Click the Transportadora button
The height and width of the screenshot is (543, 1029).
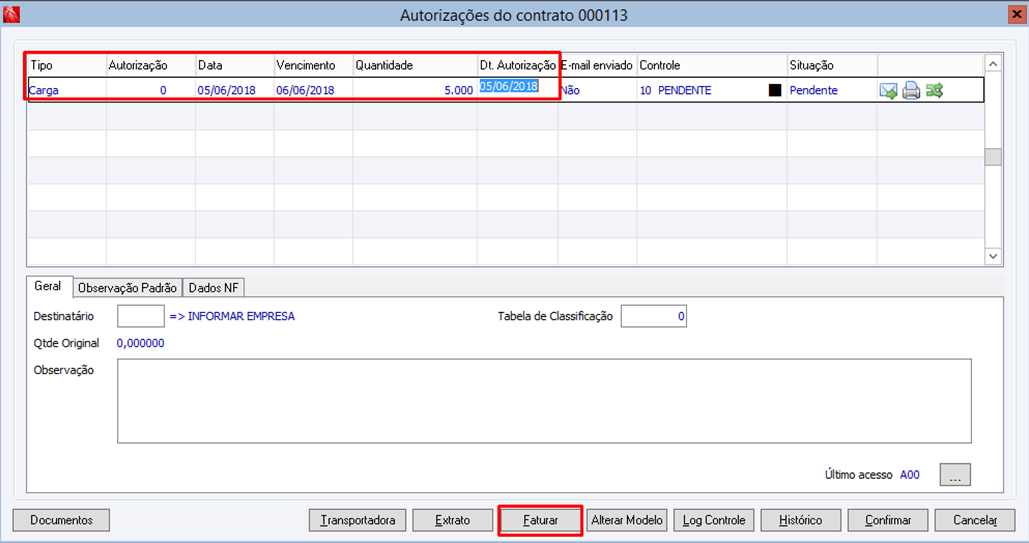click(x=358, y=520)
